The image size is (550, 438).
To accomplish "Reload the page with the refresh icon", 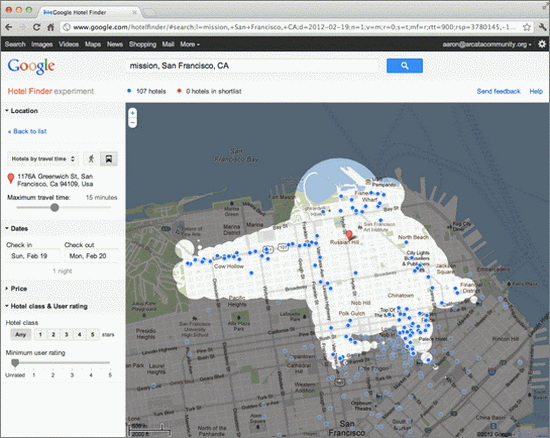I will tap(36, 27).
